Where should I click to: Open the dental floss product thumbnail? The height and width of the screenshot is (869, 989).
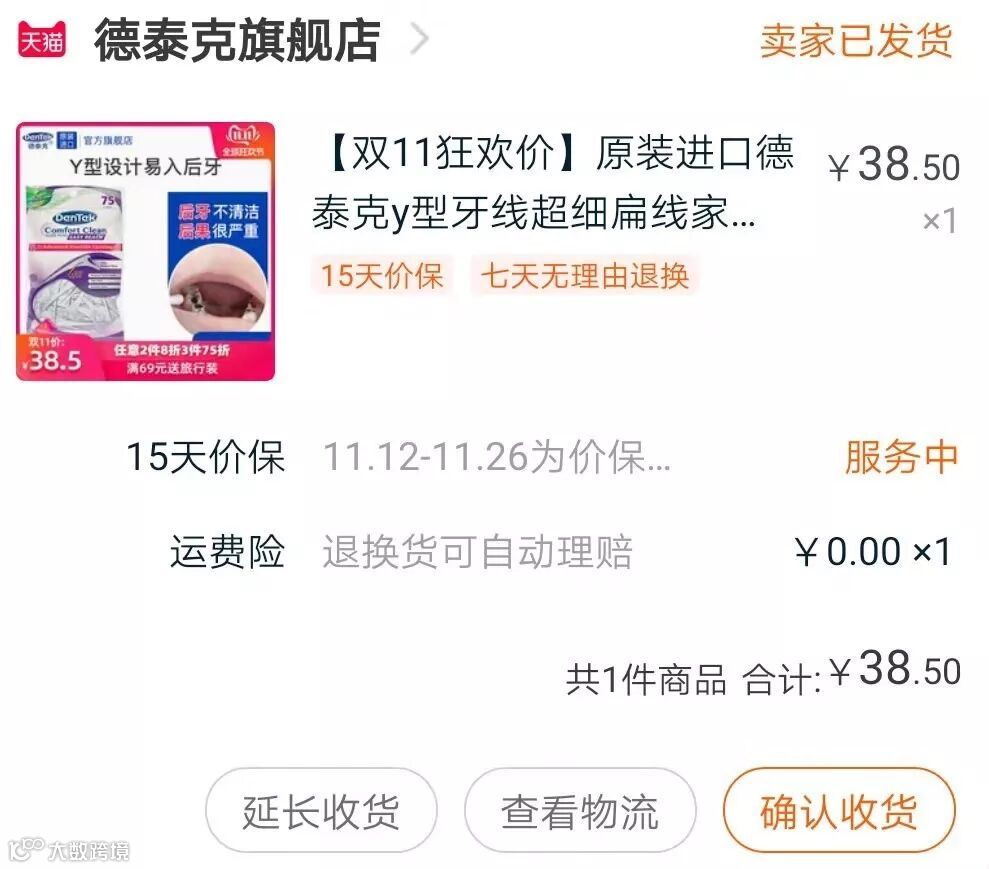pos(146,251)
